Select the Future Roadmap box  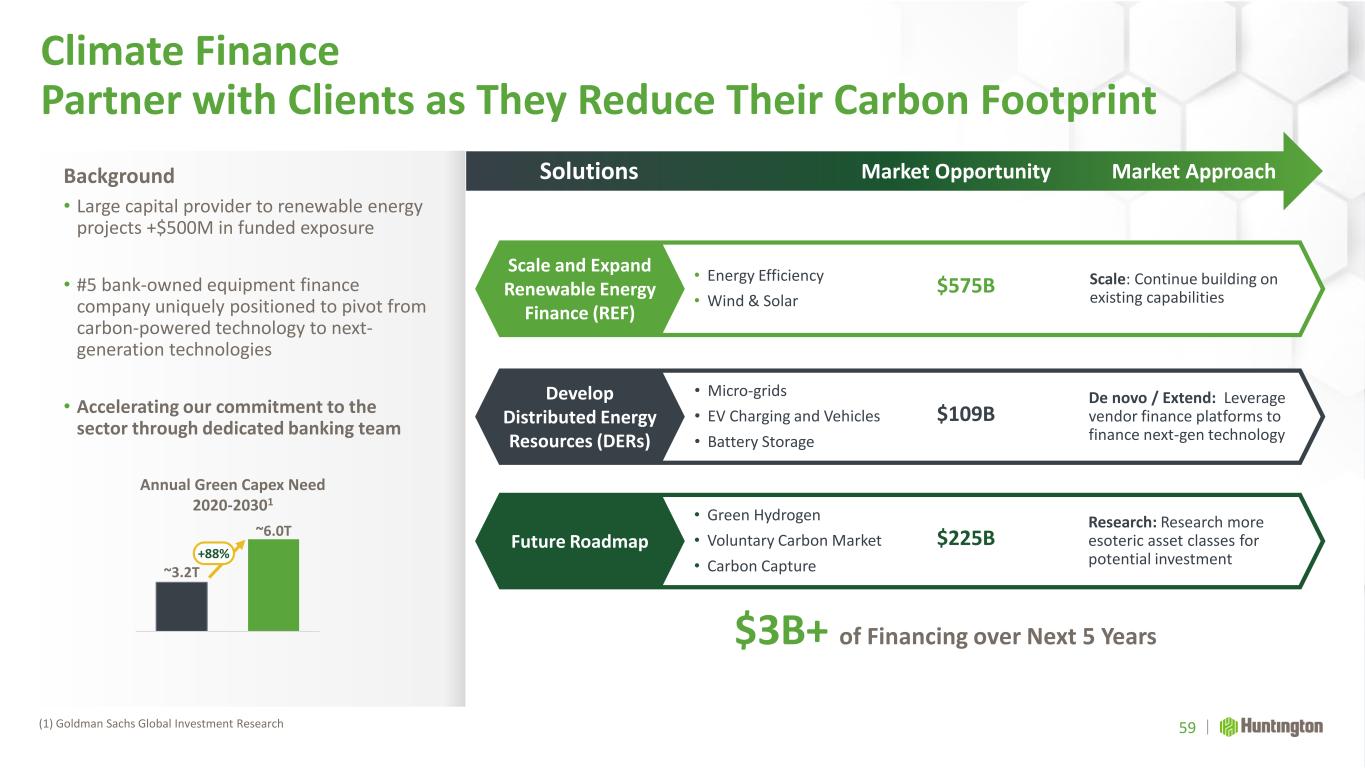(x=578, y=541)
